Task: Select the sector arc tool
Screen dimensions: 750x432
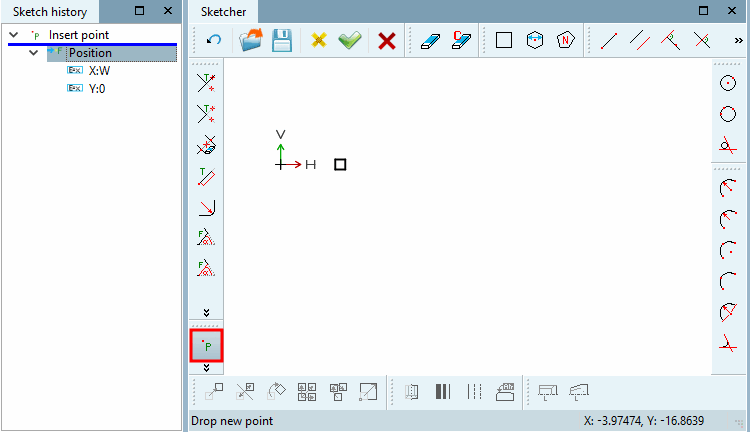Action: 728,312
